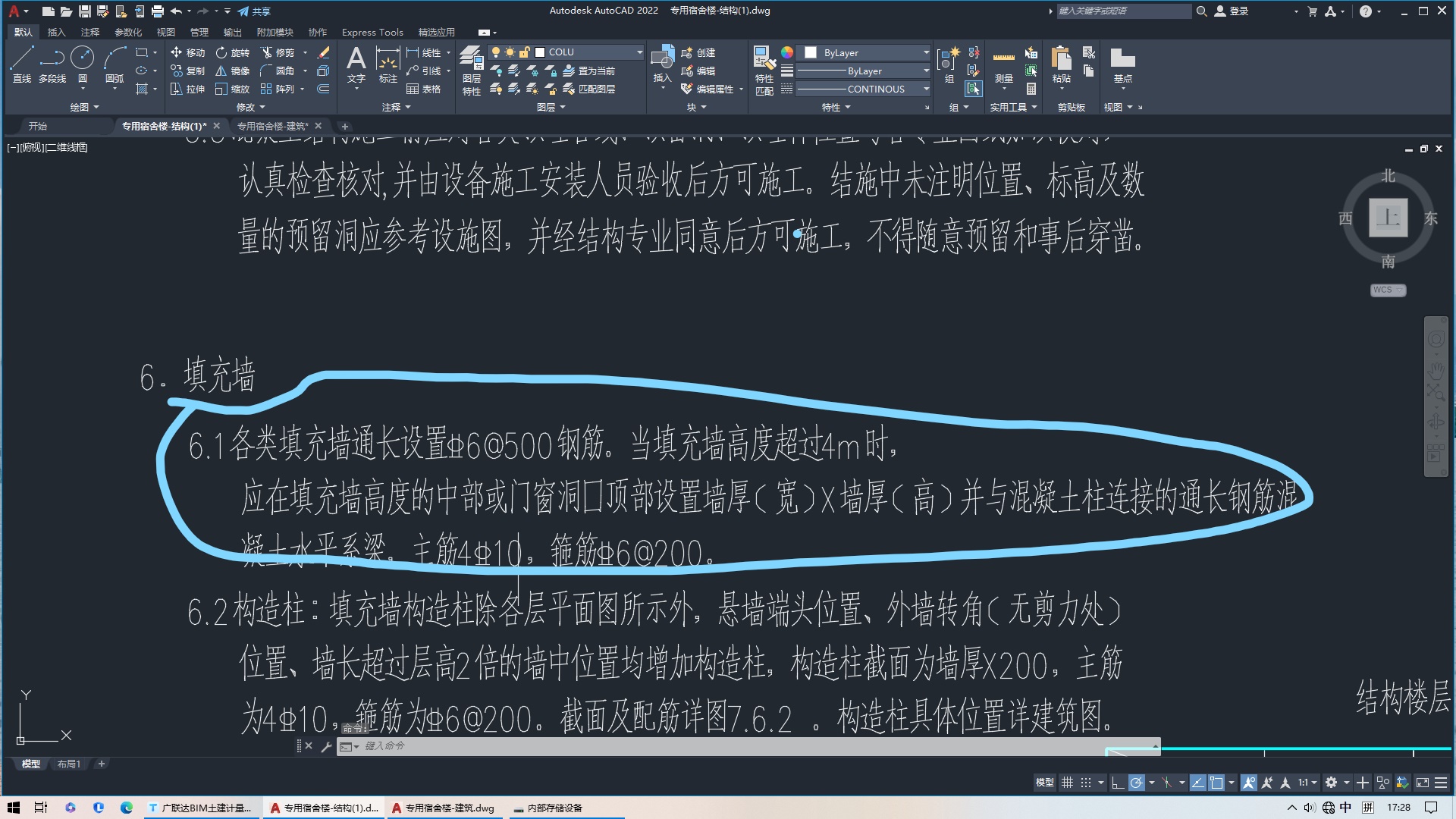Expand the 绘图 (Draw) panel
This screenshot has height=819, width=1456.
click(84, 107)
